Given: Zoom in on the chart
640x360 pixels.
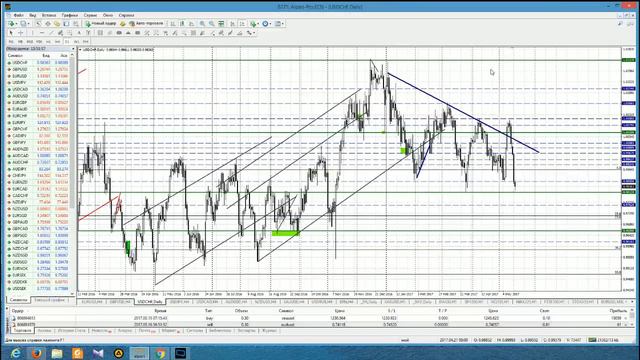Looking at the screenshot, I should pos(202,24).
